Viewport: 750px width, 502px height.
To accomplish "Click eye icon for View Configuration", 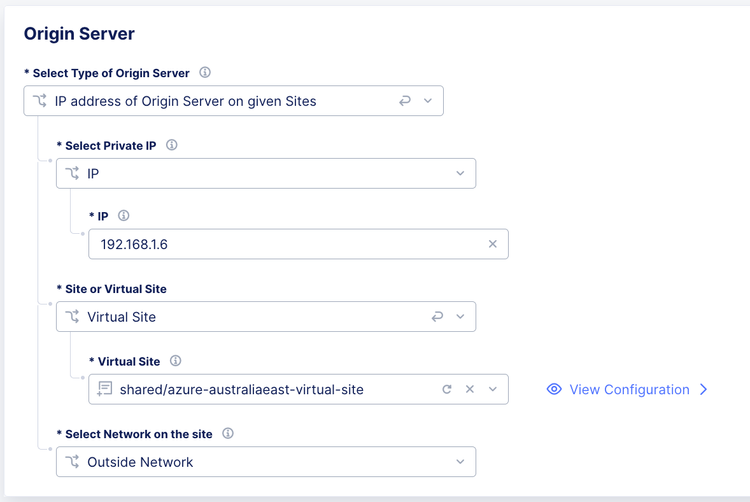I will [x=554, y=389].
